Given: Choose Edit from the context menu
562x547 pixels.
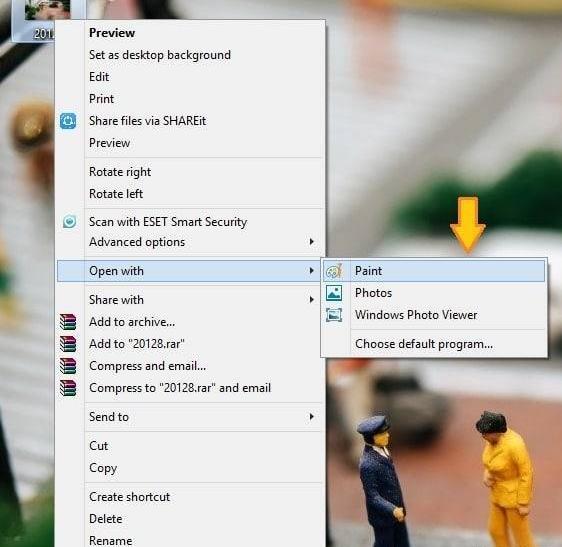Looking at the screenshot, I should pos(190,77).
